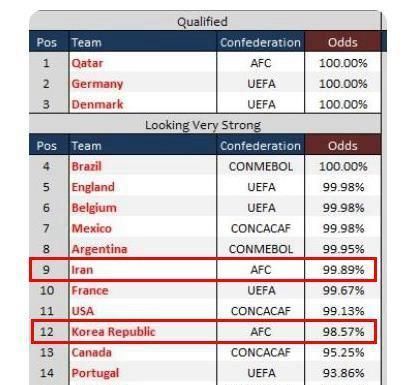Click Confederation header in Looking Very Strong table
The image size is (414, 385).
tap(260, 146)
